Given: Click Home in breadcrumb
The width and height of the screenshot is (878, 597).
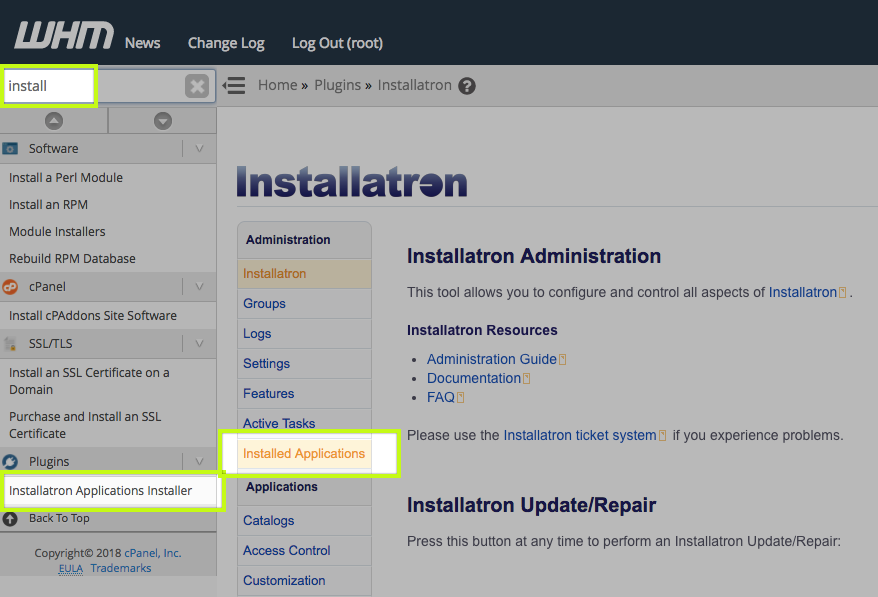Looking at the screenshot, I should point(278,85).
